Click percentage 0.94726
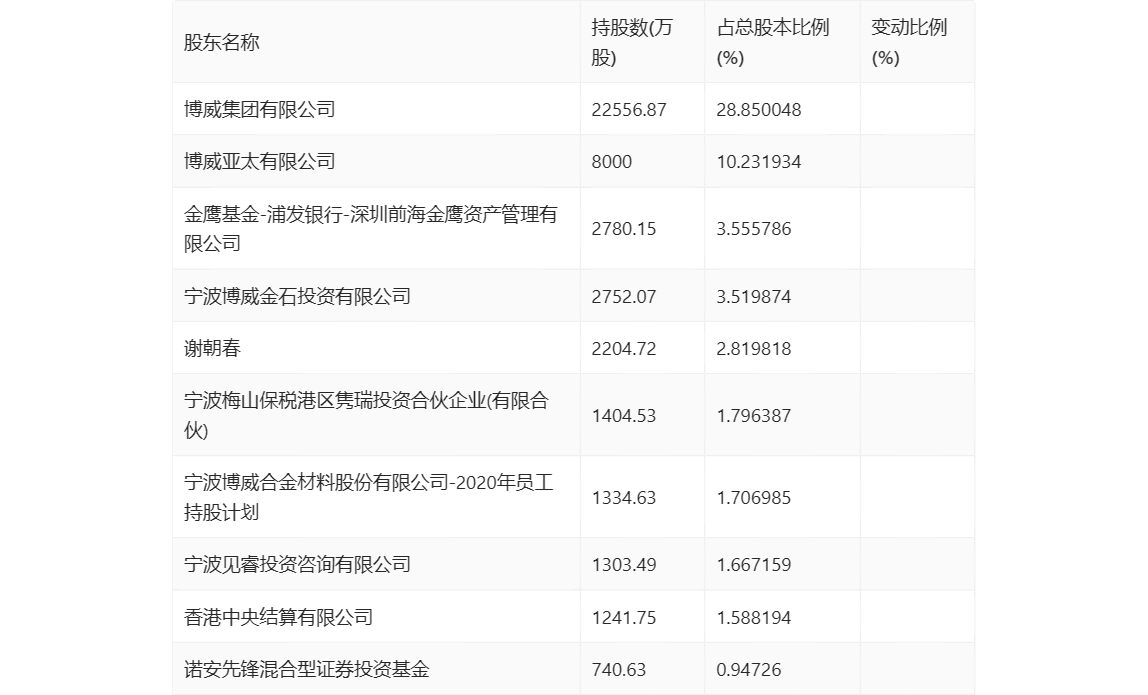The image size is (1148, 695). [x=748, y=669]
